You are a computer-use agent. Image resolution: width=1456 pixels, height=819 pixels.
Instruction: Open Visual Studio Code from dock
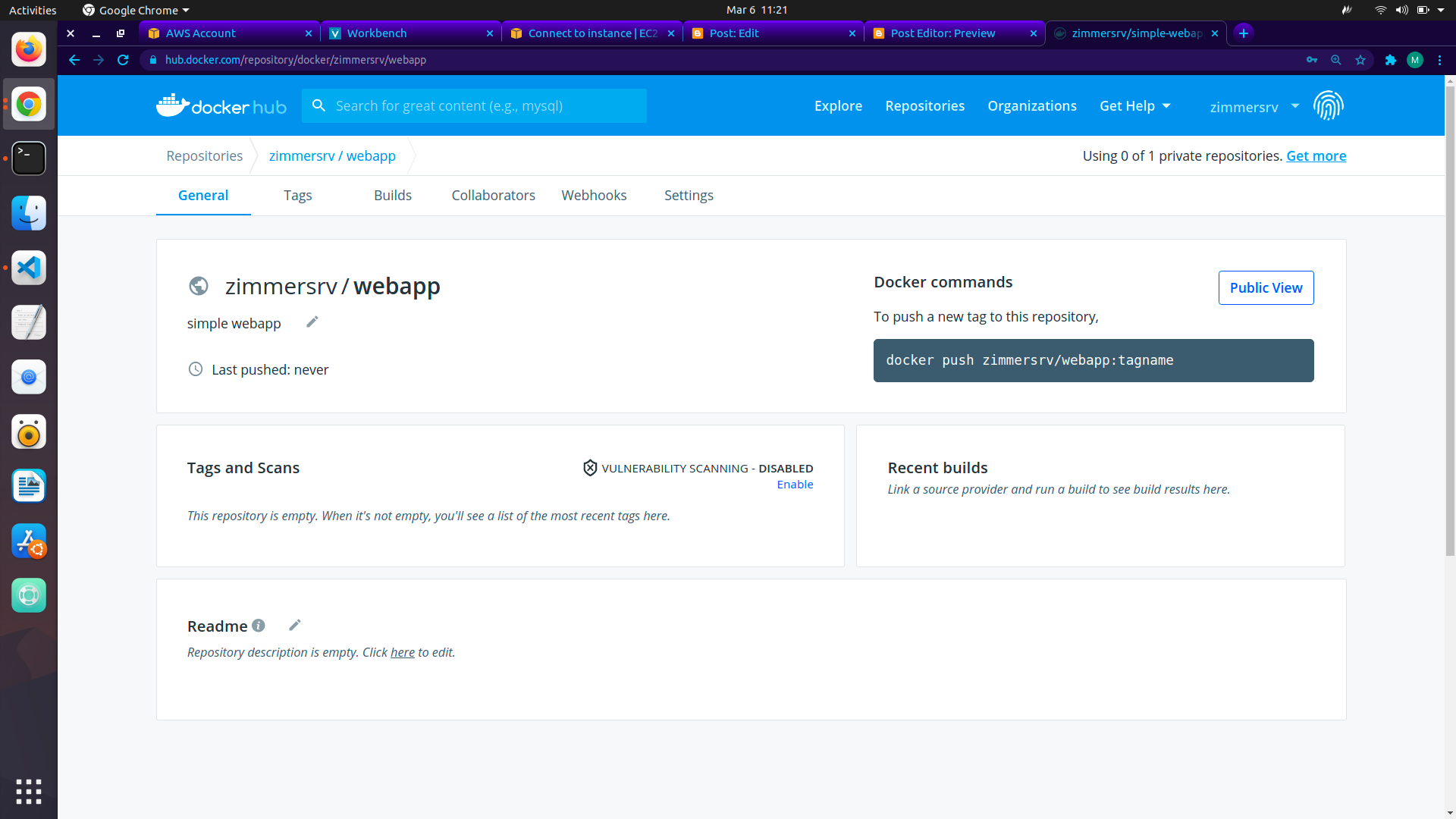pos(29,268)
